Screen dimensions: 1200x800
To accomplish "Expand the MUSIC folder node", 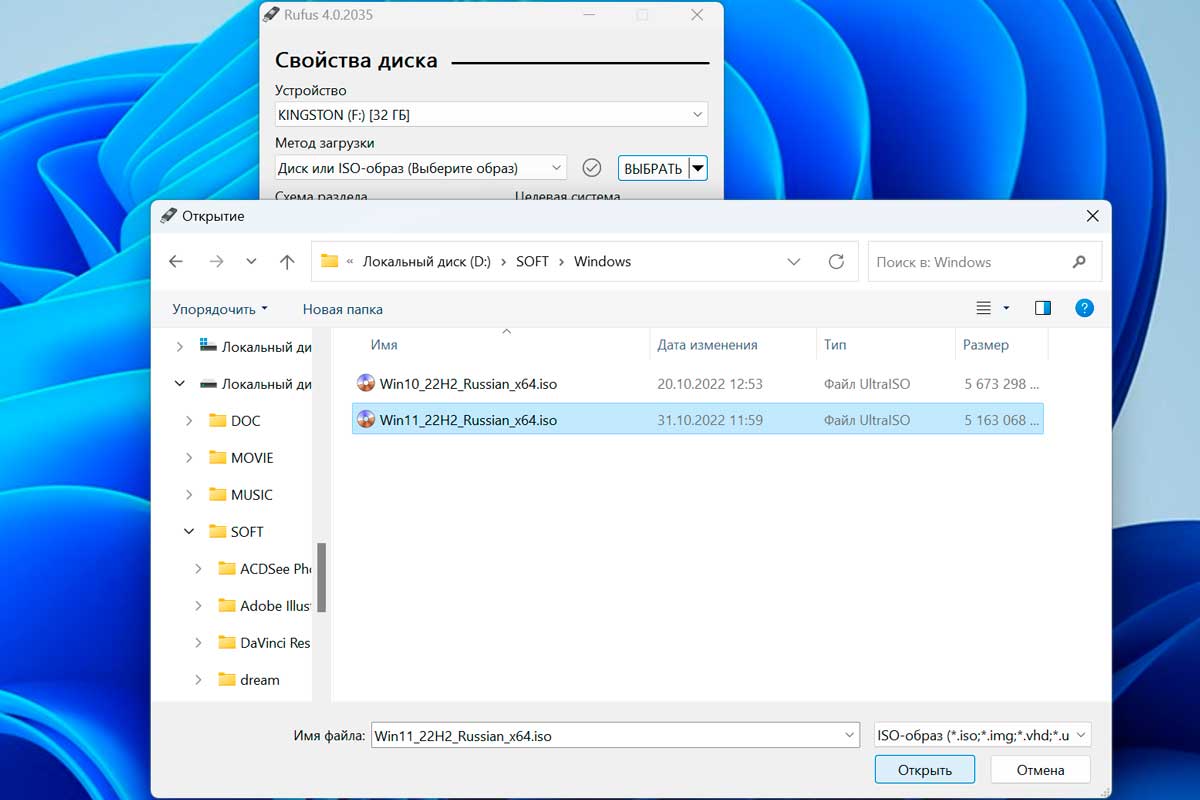I will click(189, 495).
